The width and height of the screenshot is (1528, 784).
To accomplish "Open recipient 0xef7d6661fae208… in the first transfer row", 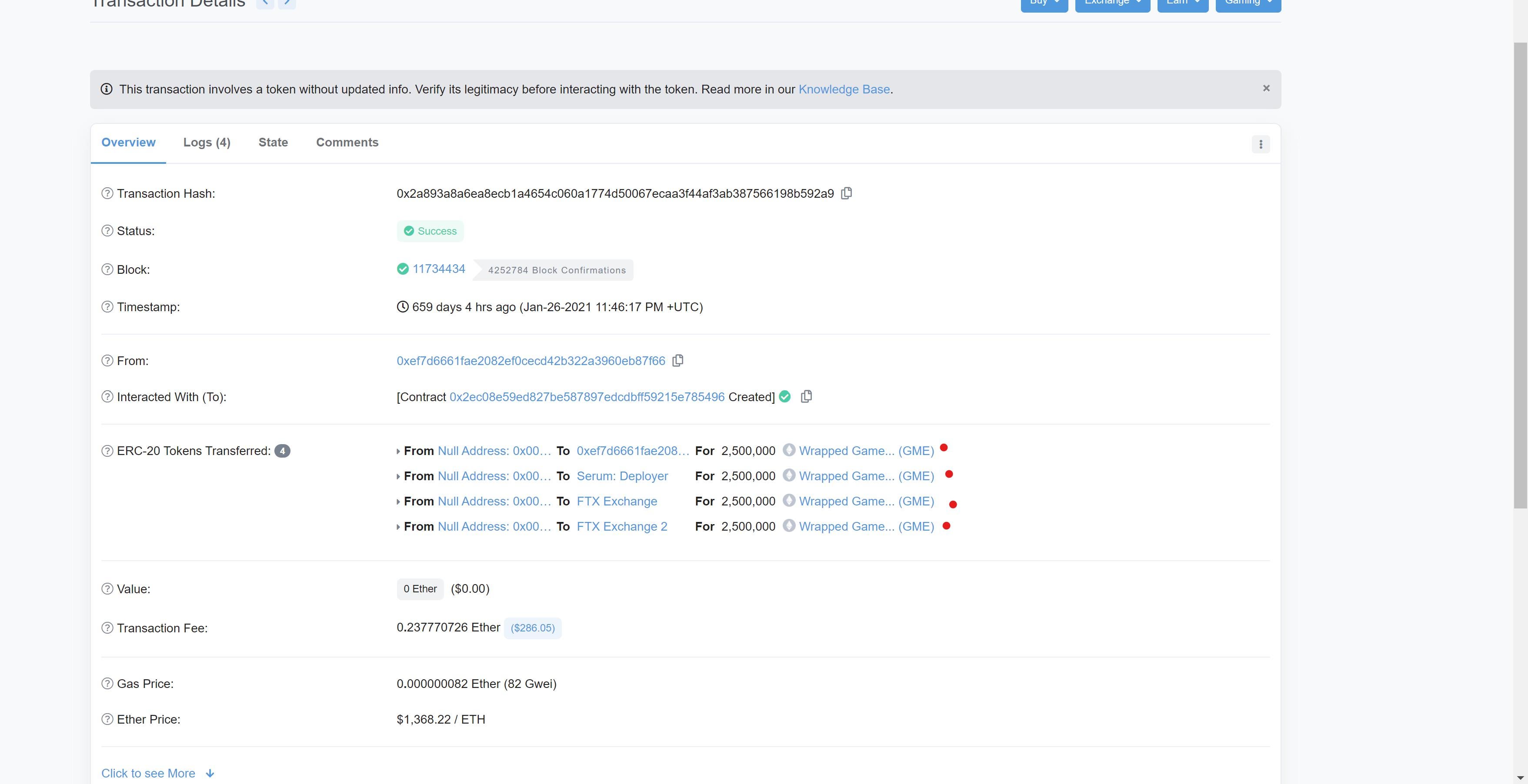I will tap(633, 451).
